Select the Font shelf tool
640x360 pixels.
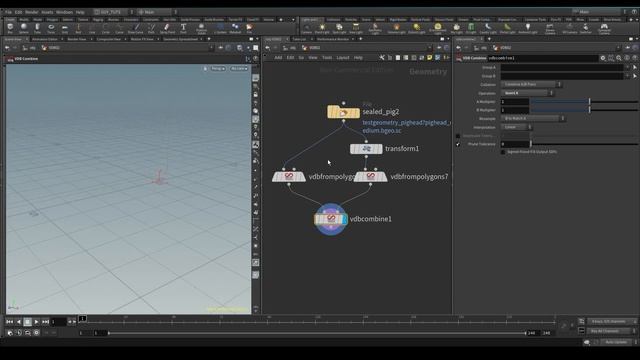(x=183, y=28)
